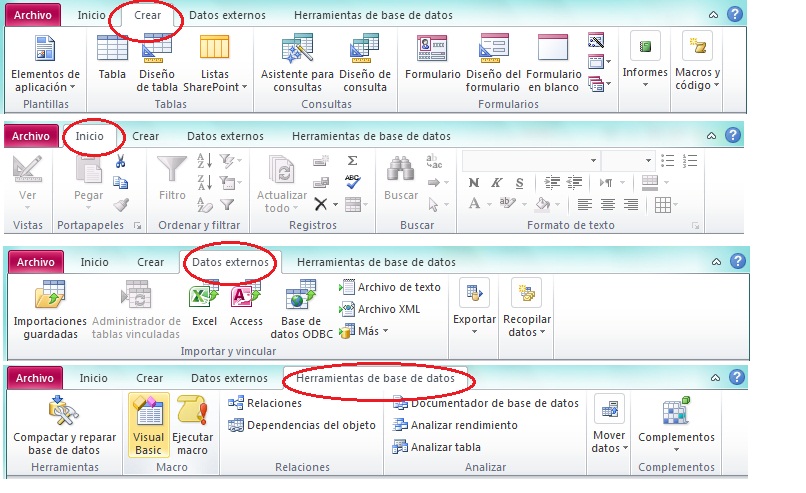Image resolution: width=806 pixels, height=493 pixels.
Task: Toggle filter with small funnel icon
Action: [227, 205]
